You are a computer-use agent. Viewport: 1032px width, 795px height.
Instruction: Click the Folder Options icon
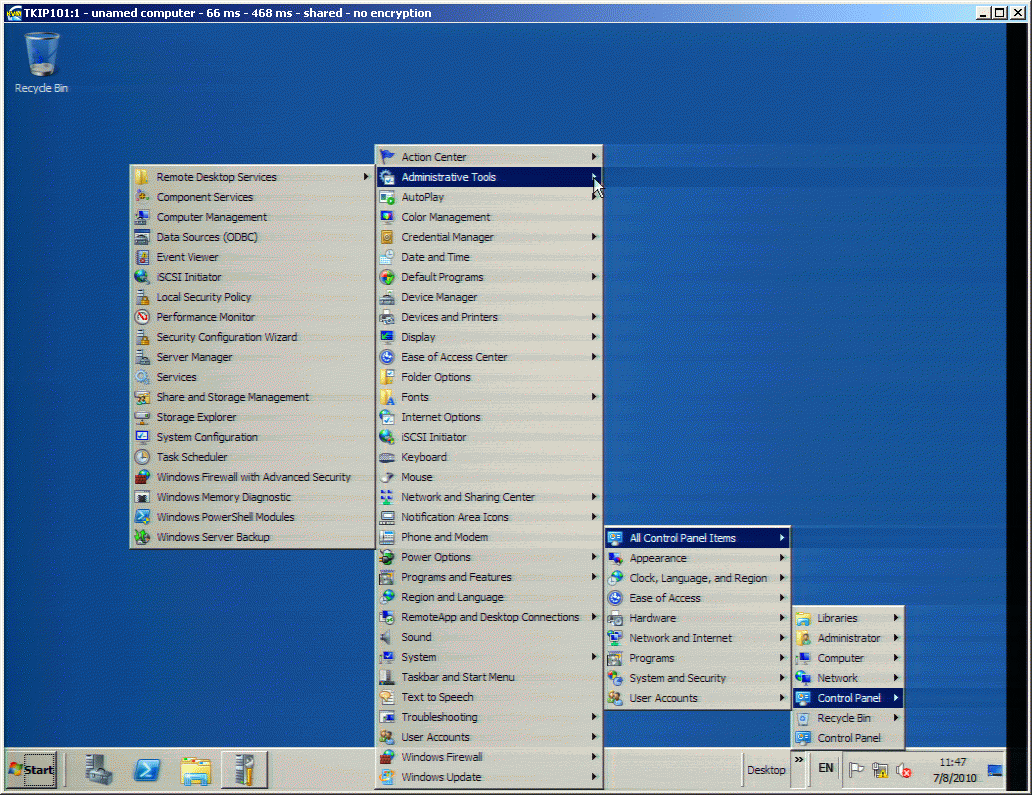click(387, 377)
